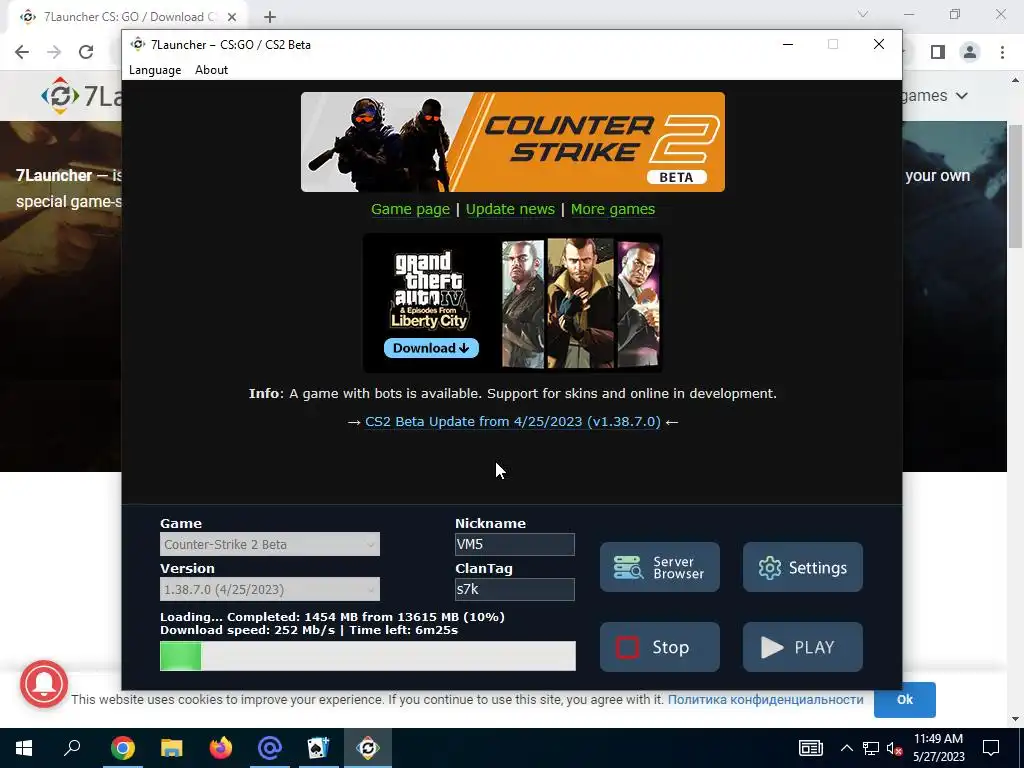Image resolution: width=1024 pixels, height=768 pixels.
Task: Minimize the 7Launcher window
Action: coord(788,44)
